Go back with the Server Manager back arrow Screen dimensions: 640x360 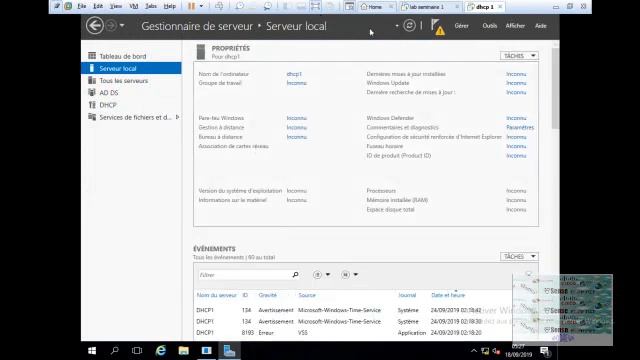pyautogui.click(x=95, y=26)
